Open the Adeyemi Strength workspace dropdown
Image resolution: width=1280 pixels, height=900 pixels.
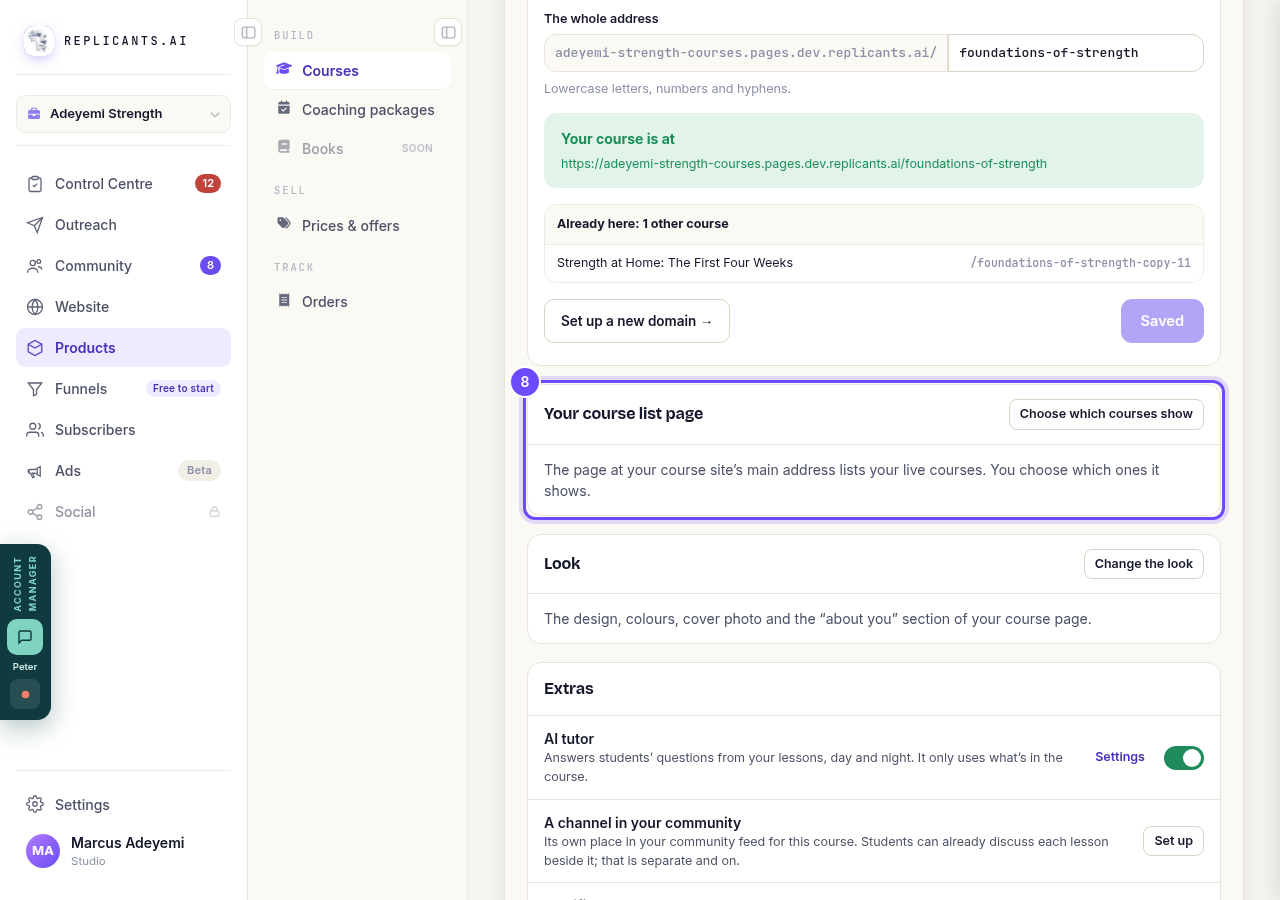coord(123,114)
